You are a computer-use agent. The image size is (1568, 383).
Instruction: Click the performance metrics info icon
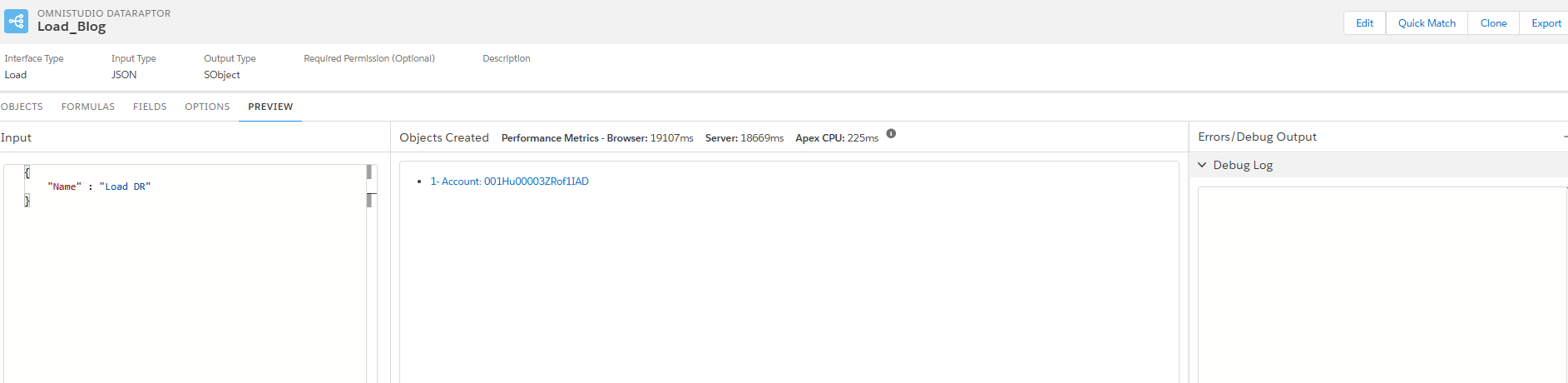[891, 133]
